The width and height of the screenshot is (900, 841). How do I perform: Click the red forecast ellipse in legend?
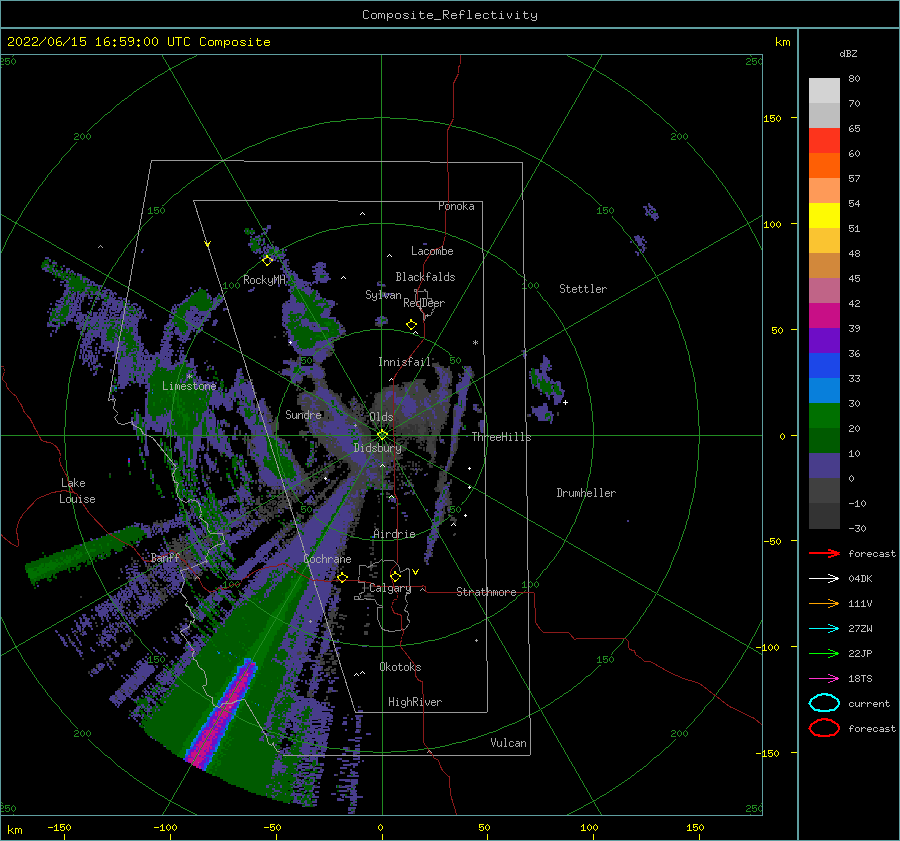824,728
